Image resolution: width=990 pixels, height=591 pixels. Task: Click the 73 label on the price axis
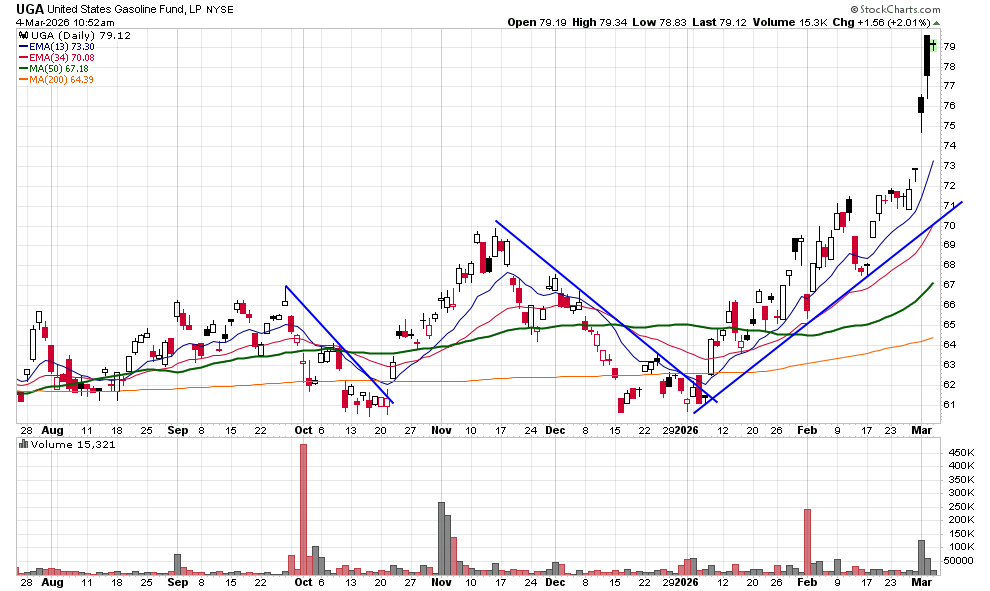tap(950, 165)
